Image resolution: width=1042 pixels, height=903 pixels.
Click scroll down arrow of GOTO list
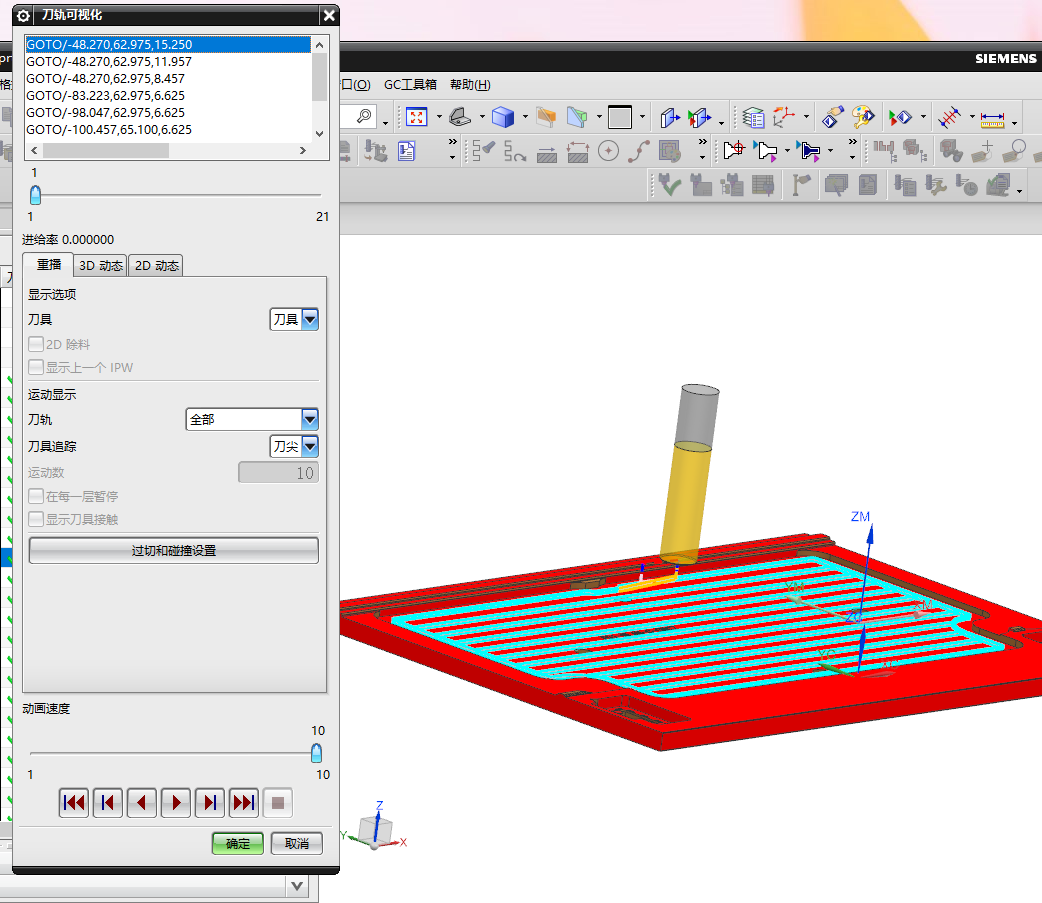click(320, 134)
